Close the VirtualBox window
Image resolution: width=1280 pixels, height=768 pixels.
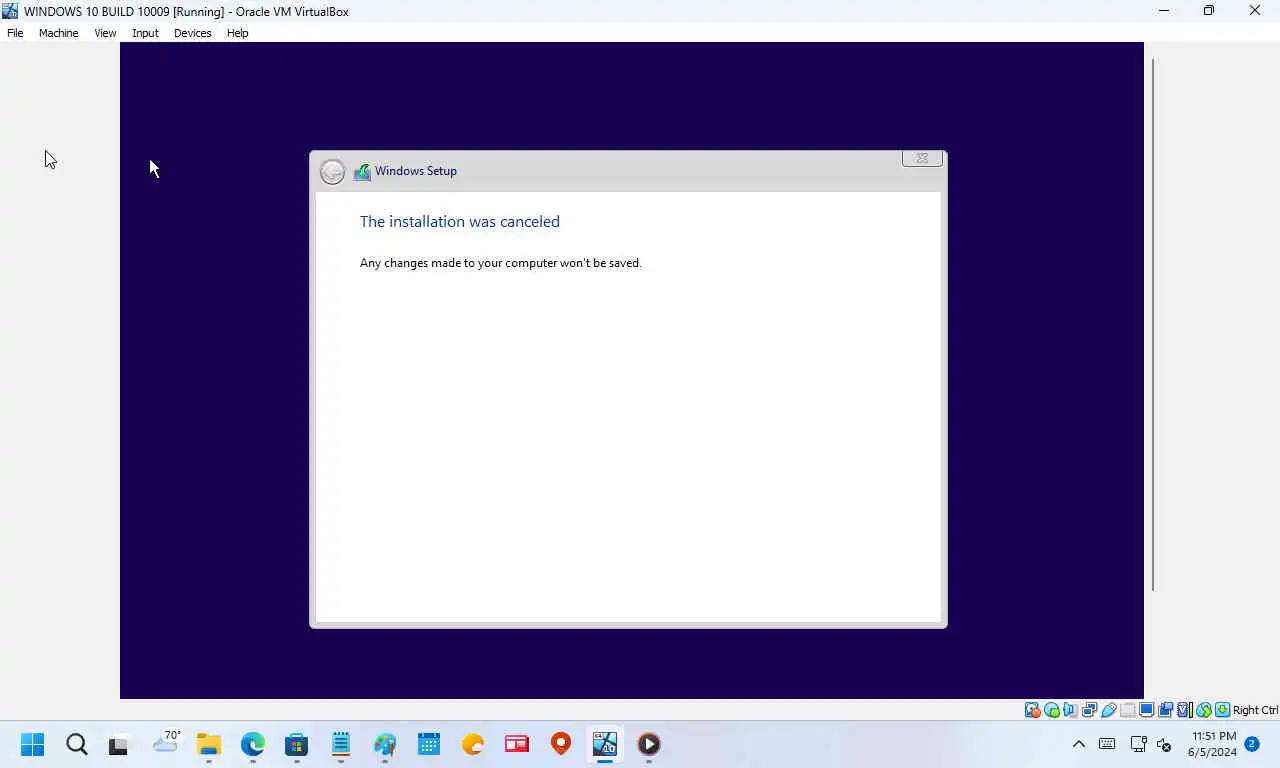pos(1255,11)
